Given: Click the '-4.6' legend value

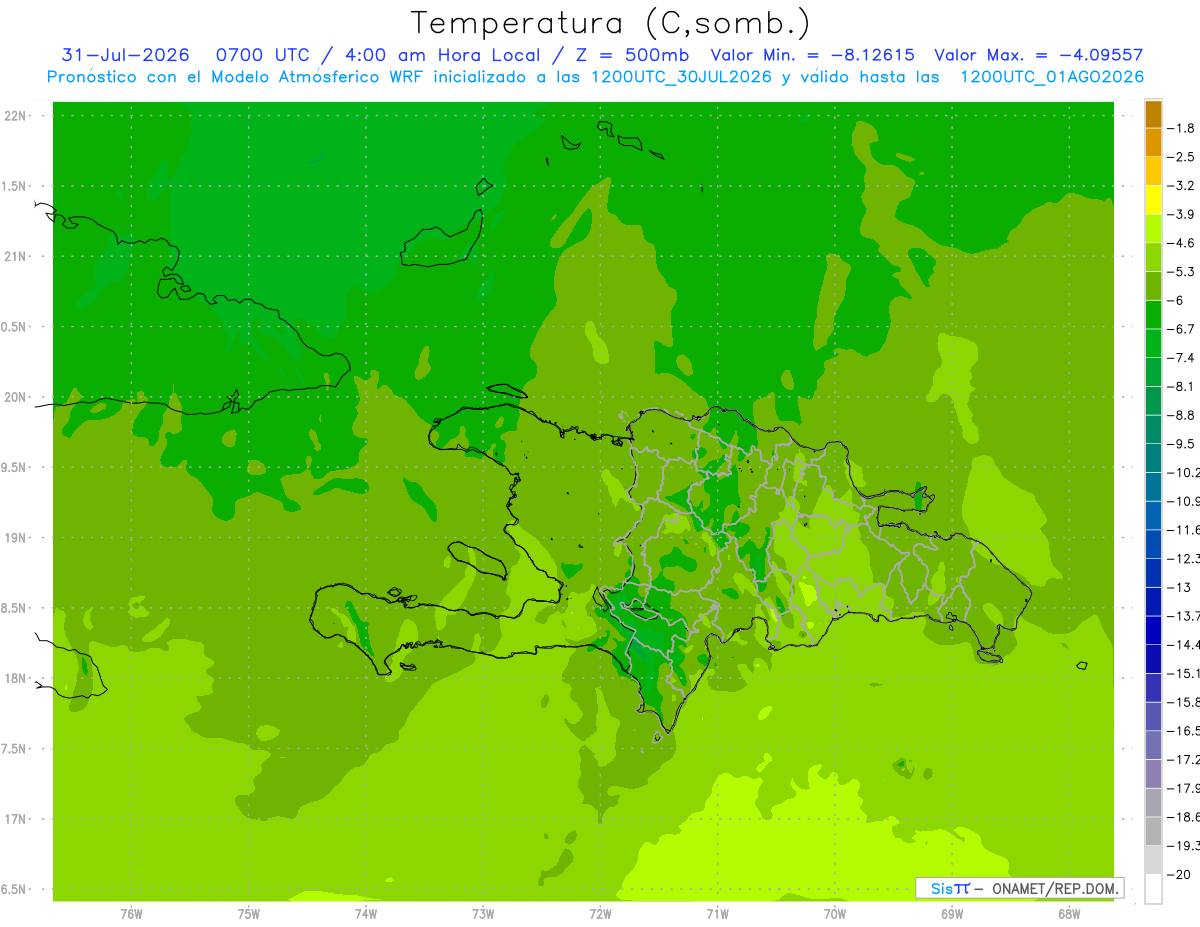Looking at the screenshot, I should click(1181, 243).
